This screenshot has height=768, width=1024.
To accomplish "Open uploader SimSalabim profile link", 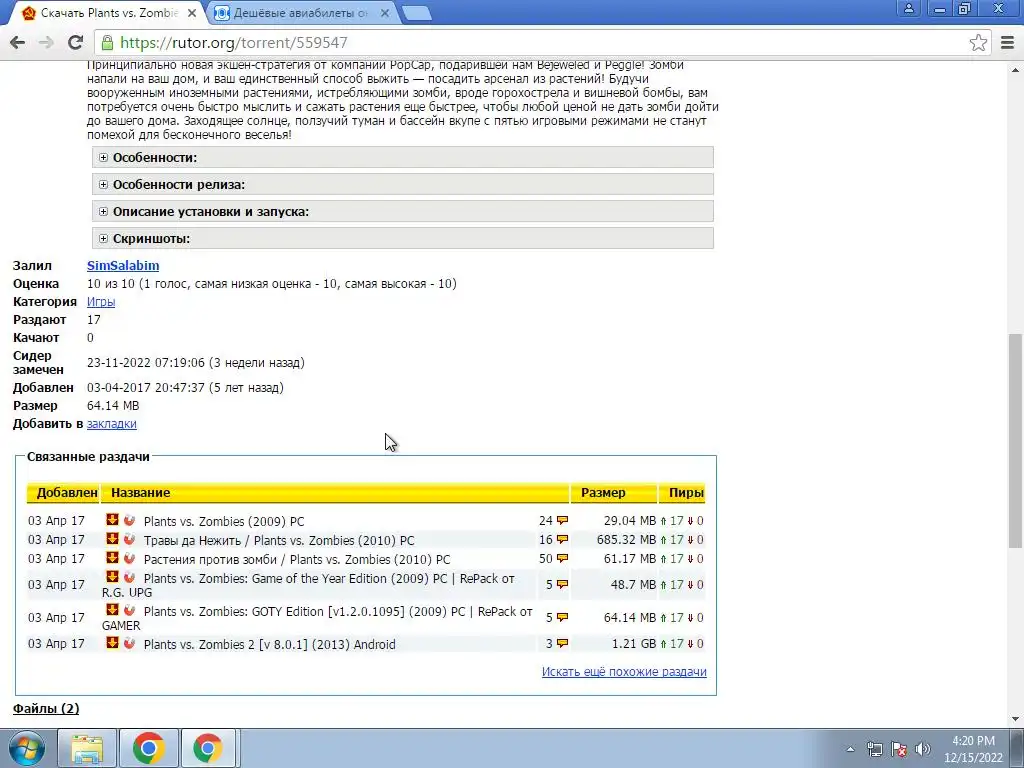I will [123, 266].
